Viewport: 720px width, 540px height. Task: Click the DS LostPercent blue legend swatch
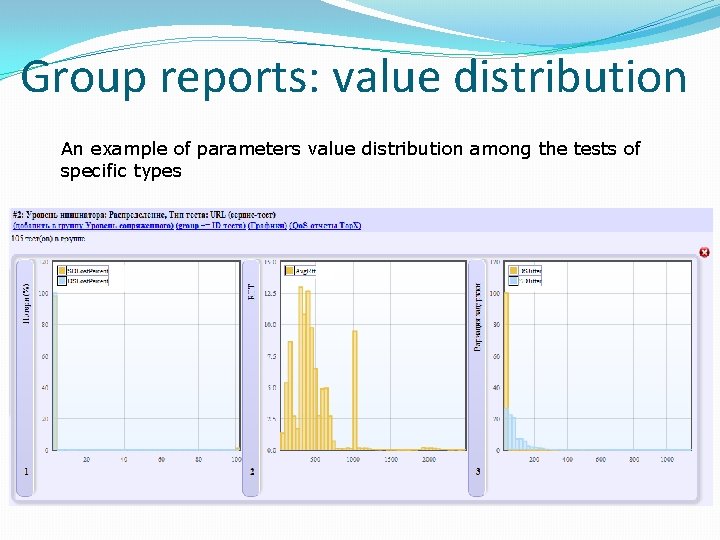pos(62,281)
